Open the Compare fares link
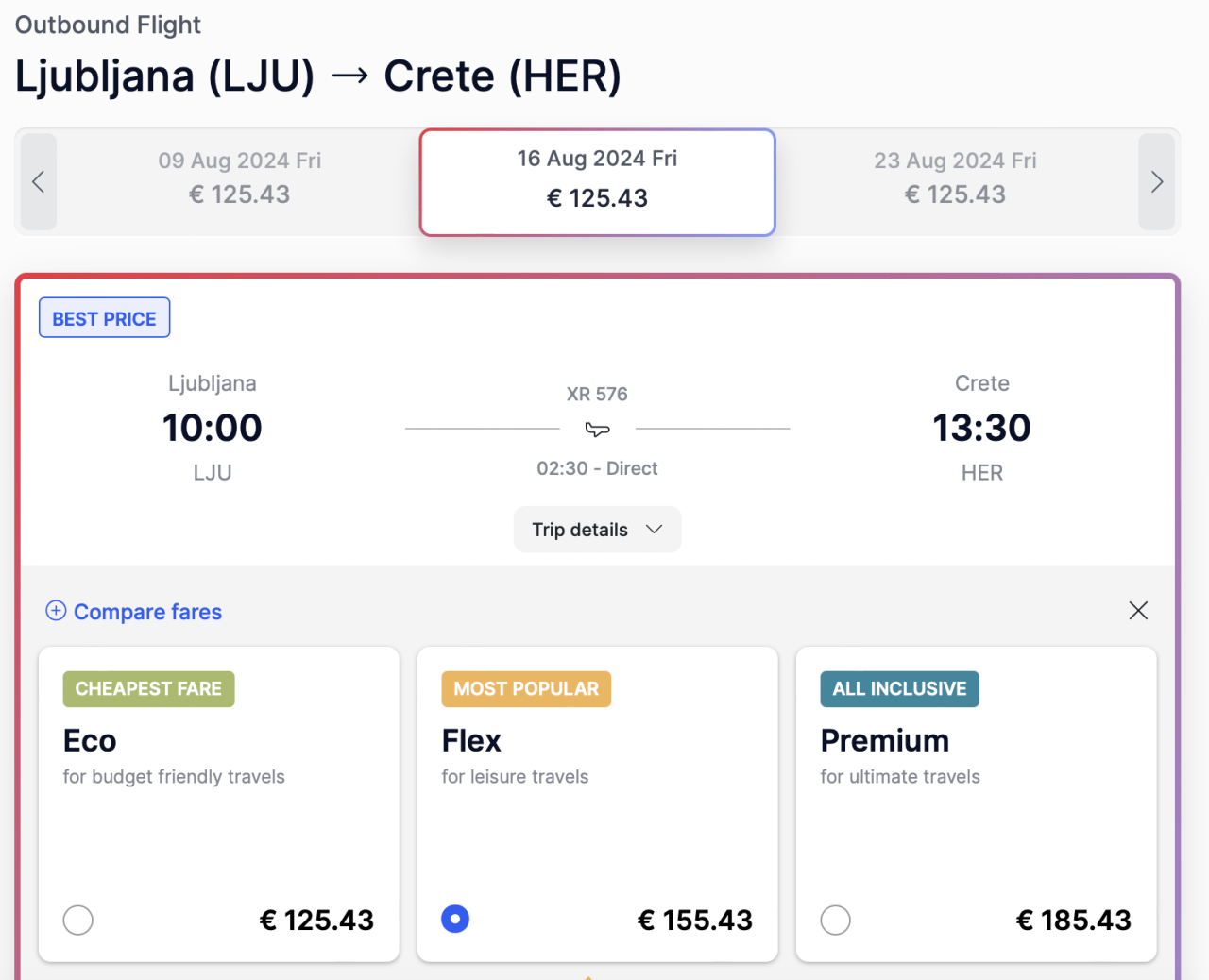The width and height of the screenshot is (1209, 980). [147, 612]
